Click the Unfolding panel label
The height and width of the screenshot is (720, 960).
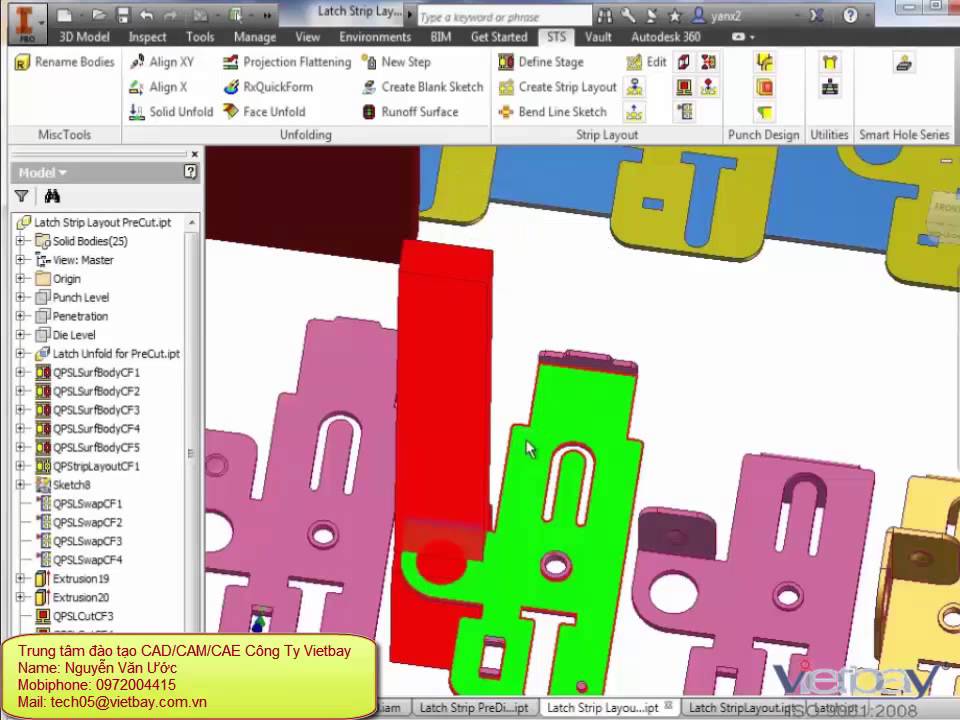tap(306, 135)
